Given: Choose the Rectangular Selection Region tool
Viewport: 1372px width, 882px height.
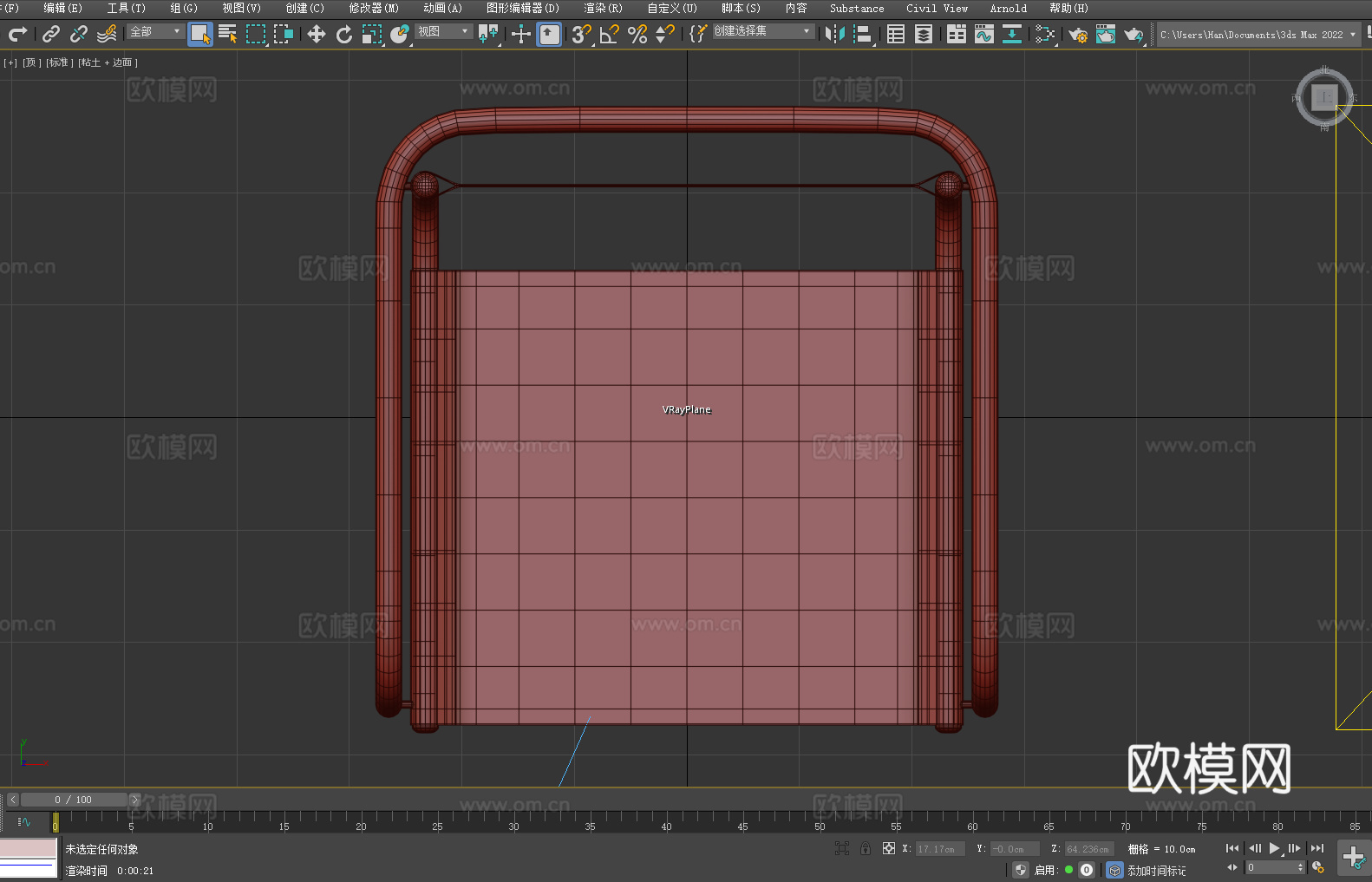Looking at the screenshot, I should coord(256,34).
